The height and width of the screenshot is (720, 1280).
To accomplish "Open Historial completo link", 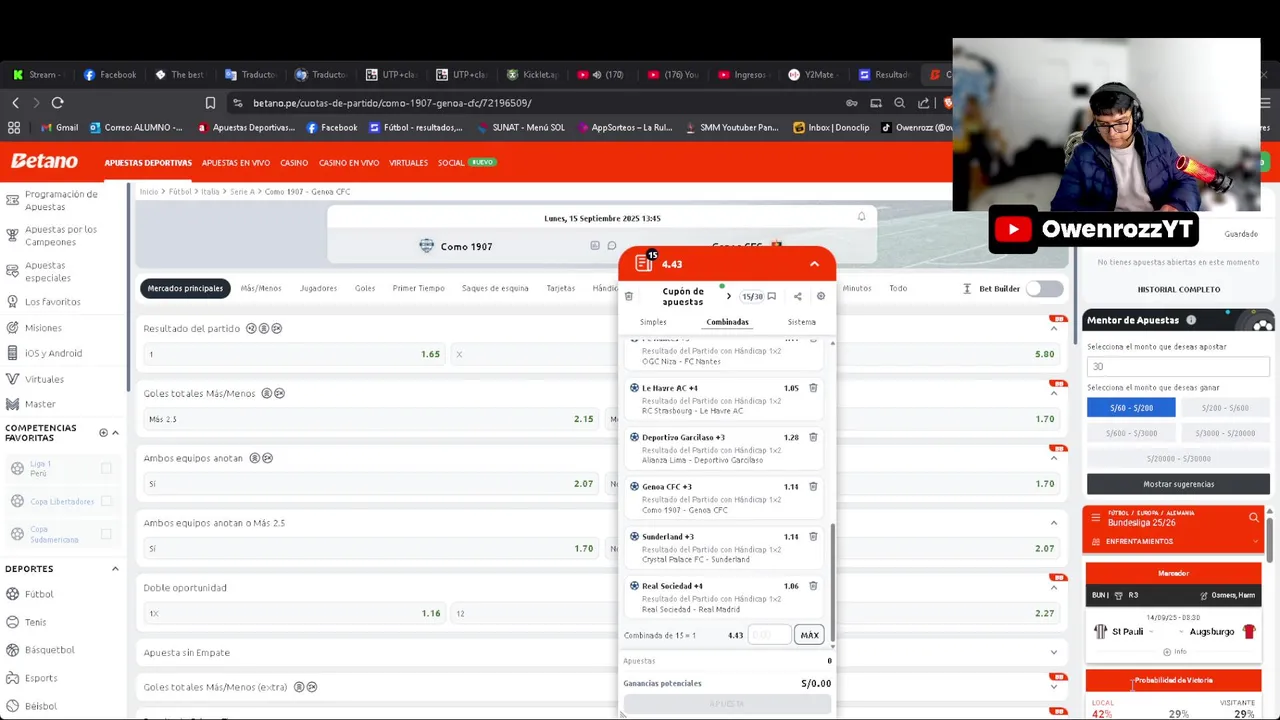I will tap(1178, 289).
